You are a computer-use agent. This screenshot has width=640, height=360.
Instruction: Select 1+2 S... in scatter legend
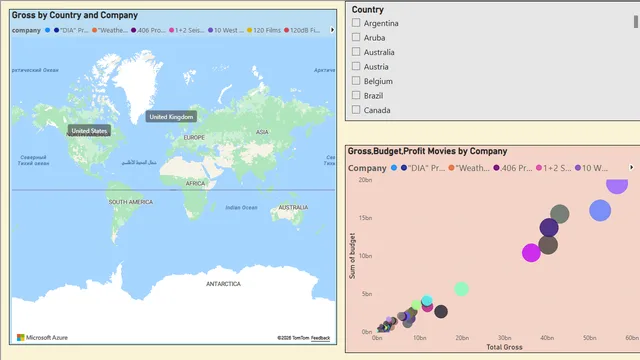[554, 168]
